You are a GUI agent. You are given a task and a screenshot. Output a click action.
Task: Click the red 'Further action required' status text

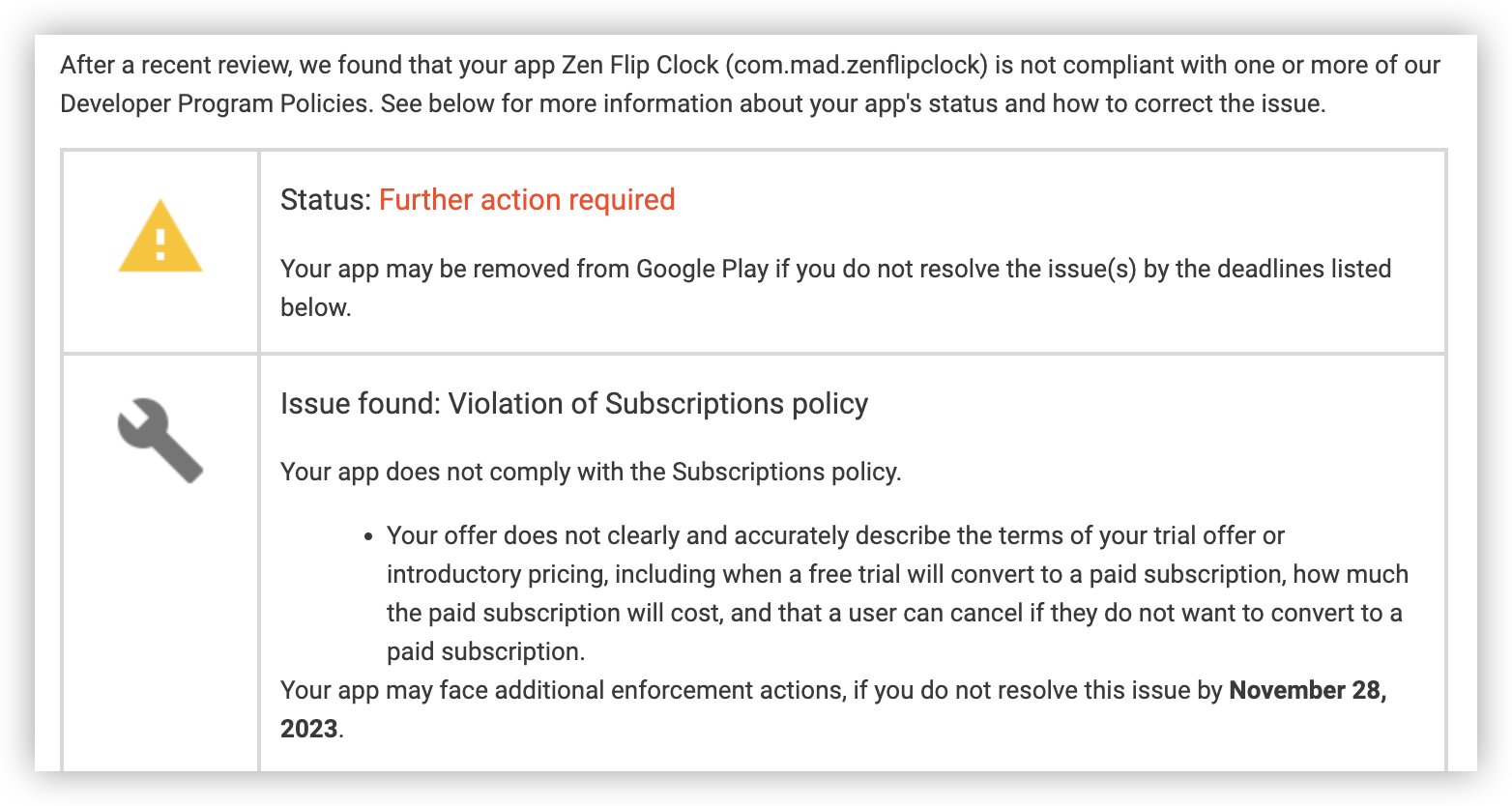(527, 199)
